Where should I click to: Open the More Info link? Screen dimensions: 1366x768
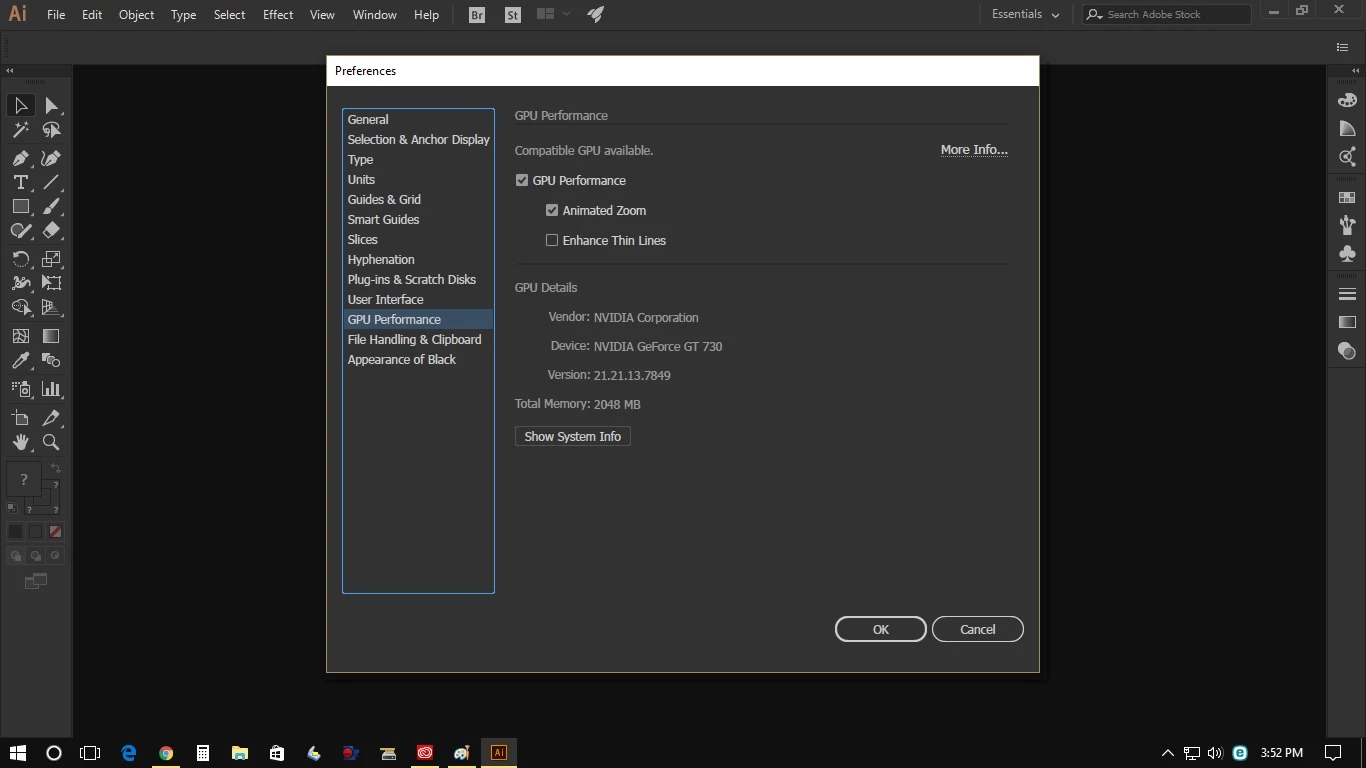click(x=974, y=150)
